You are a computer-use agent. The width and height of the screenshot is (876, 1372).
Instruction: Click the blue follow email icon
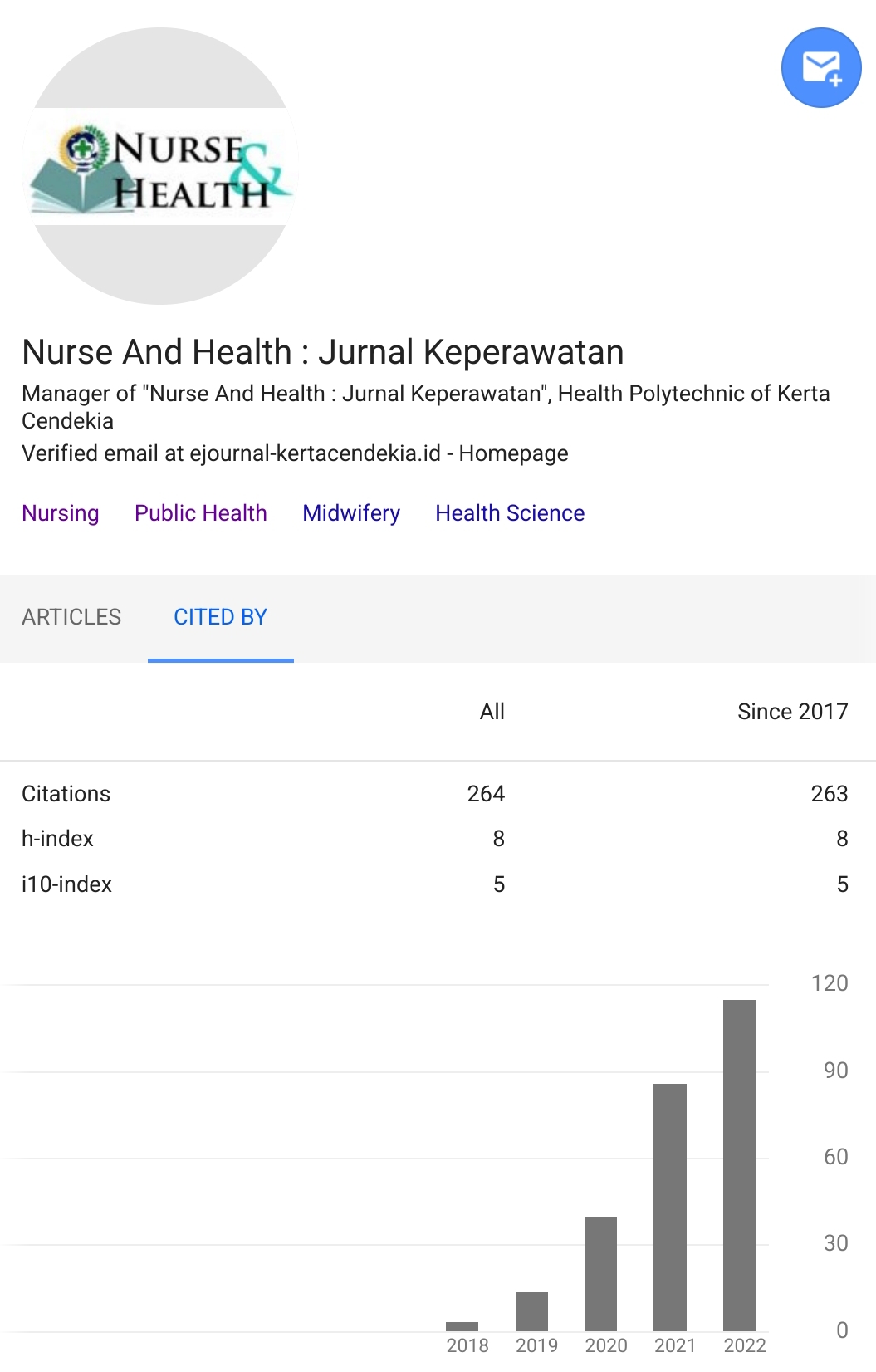[820, 68]
